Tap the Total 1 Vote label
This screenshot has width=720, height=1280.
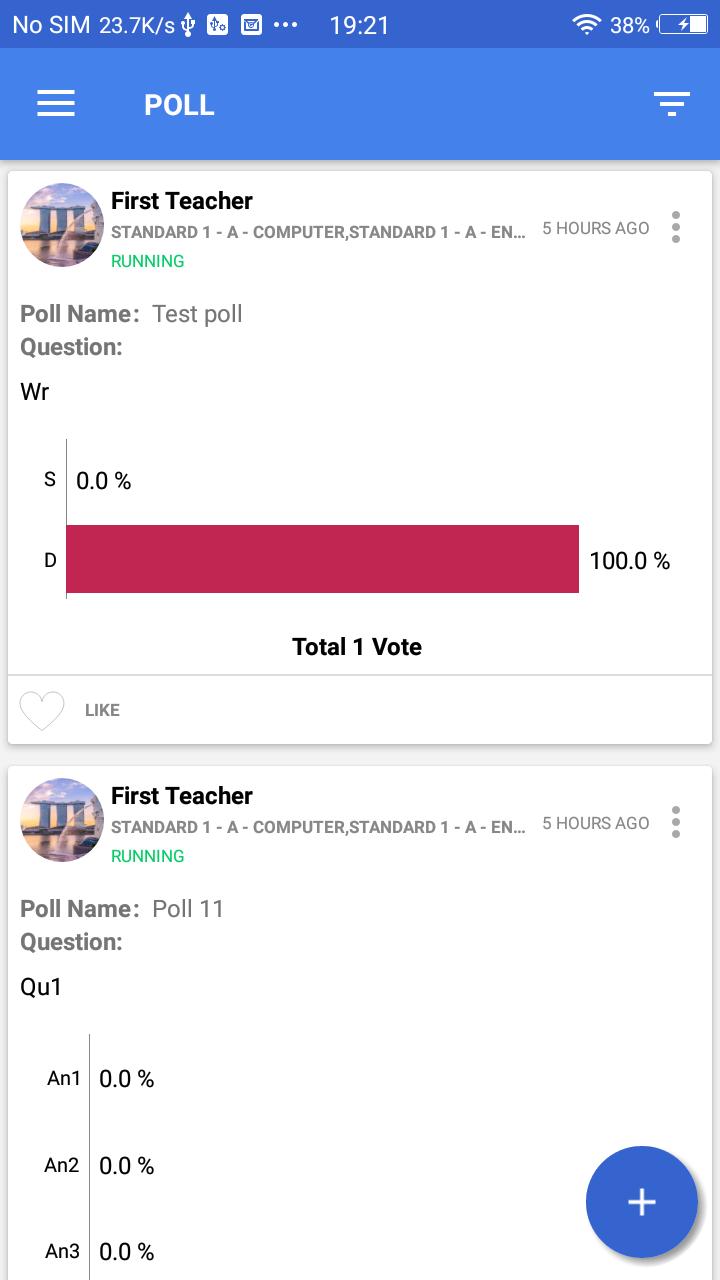357,647
